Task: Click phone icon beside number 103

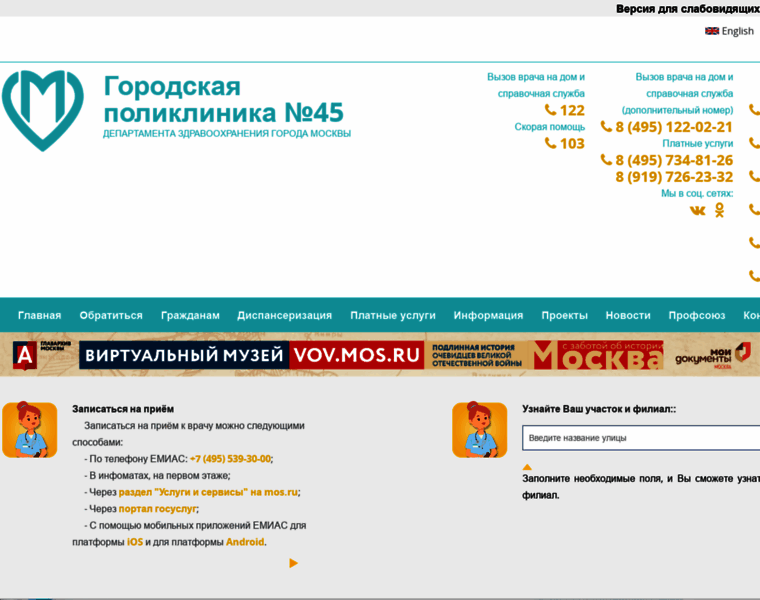Action: click(550, 143)
